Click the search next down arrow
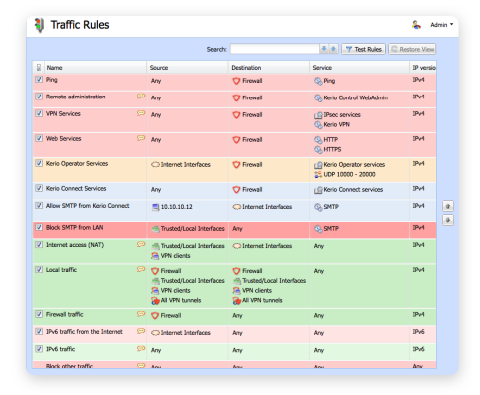Screen dimensions: 480x395 click(x=324, y=49)
